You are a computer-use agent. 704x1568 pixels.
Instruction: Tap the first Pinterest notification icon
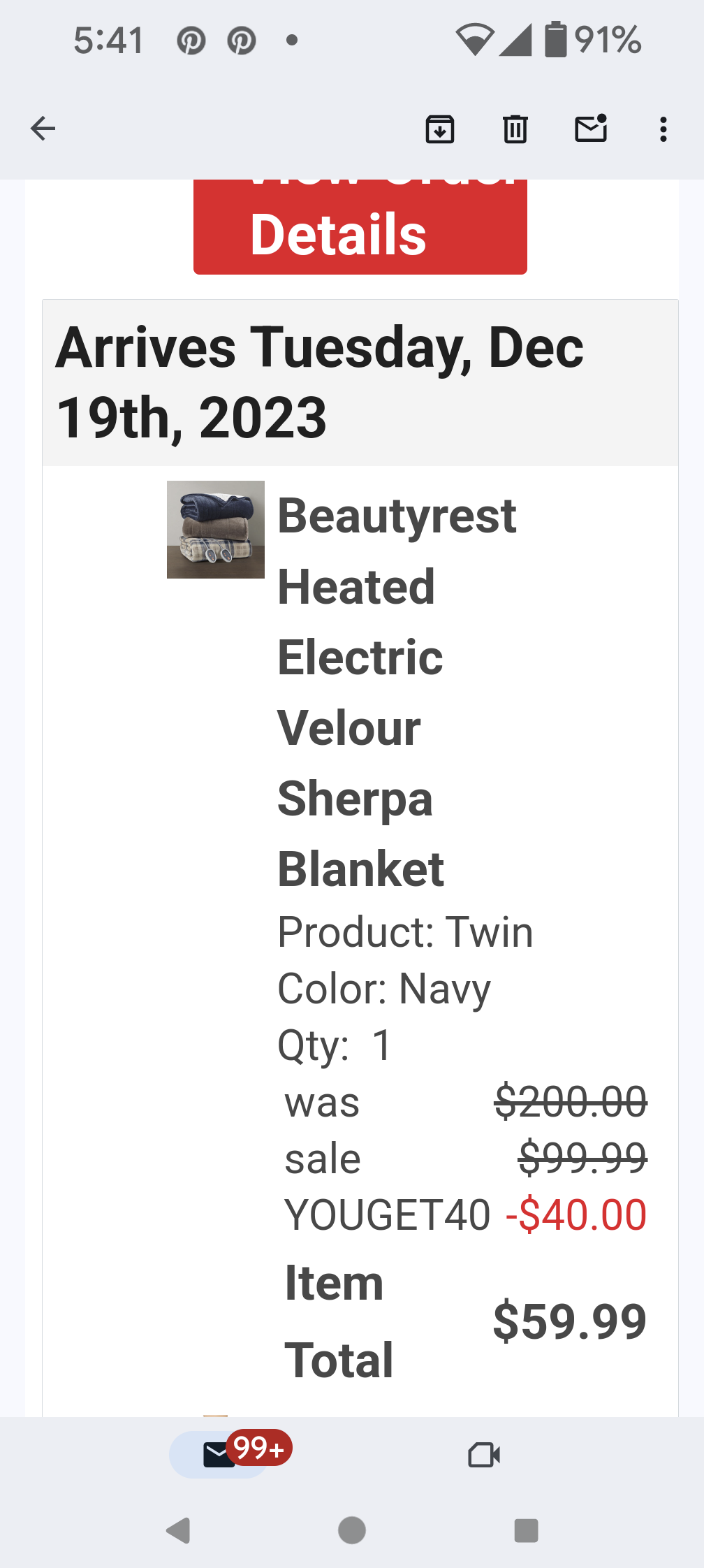pos(191,41)
